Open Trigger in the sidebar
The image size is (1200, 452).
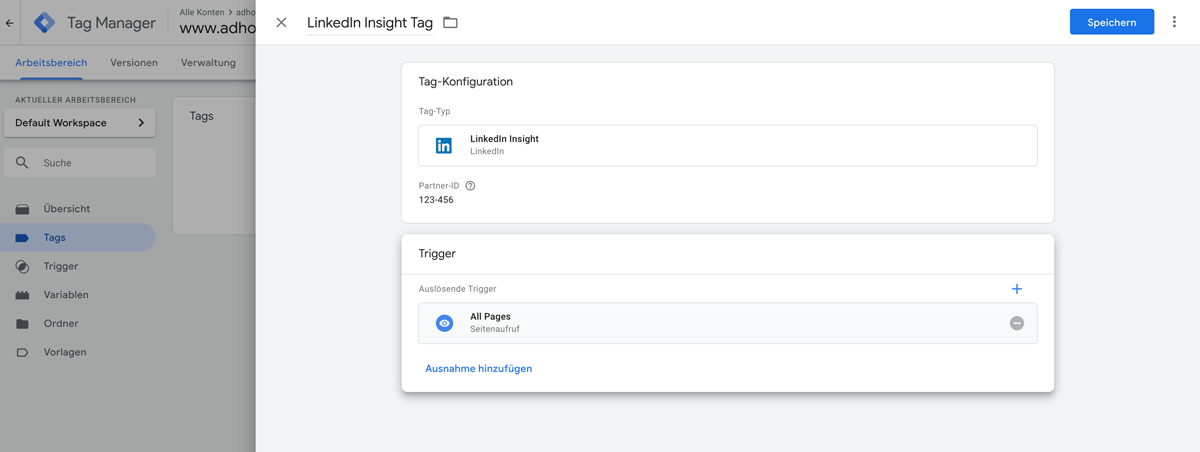[61, 266]
